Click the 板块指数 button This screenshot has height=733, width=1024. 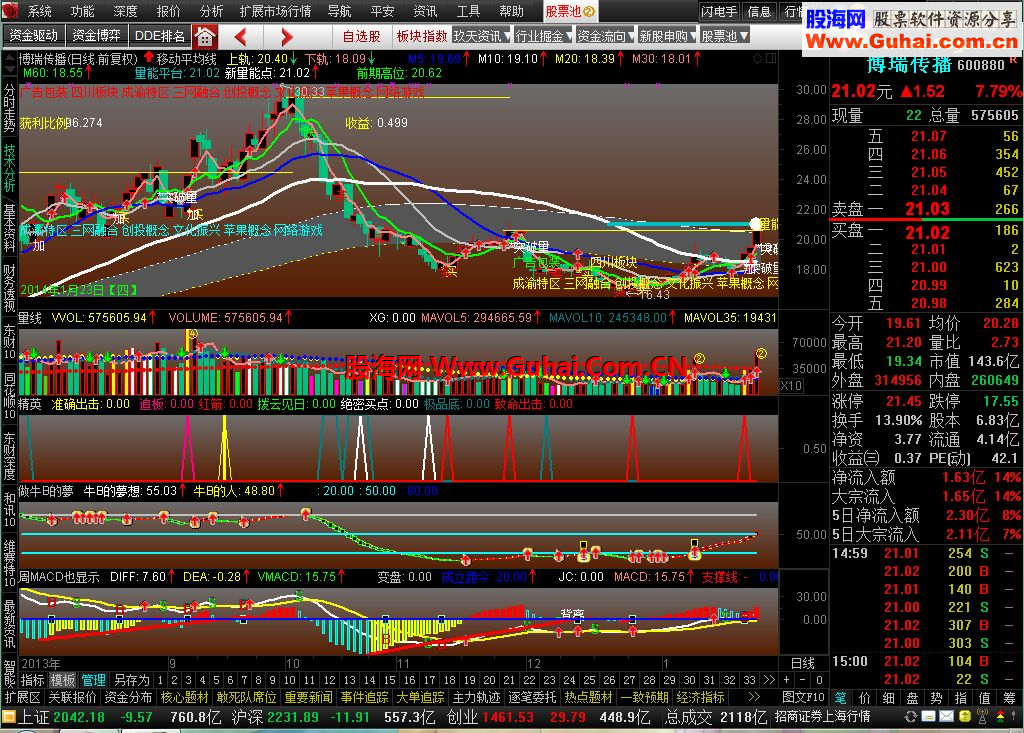[x=422, y=37]
